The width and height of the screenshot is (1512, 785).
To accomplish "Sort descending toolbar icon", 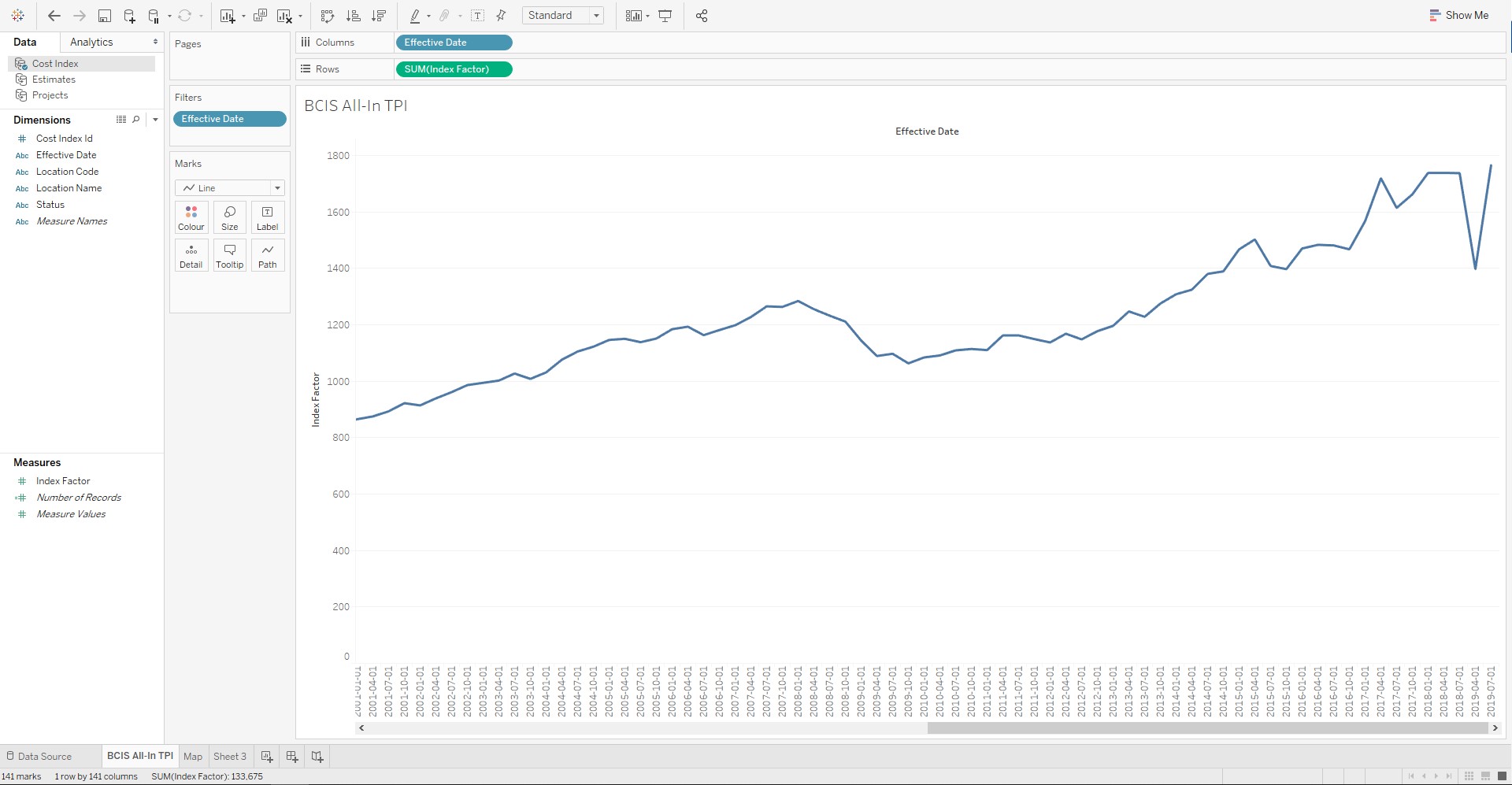I will pyautogui.click(x=379, y=16).
